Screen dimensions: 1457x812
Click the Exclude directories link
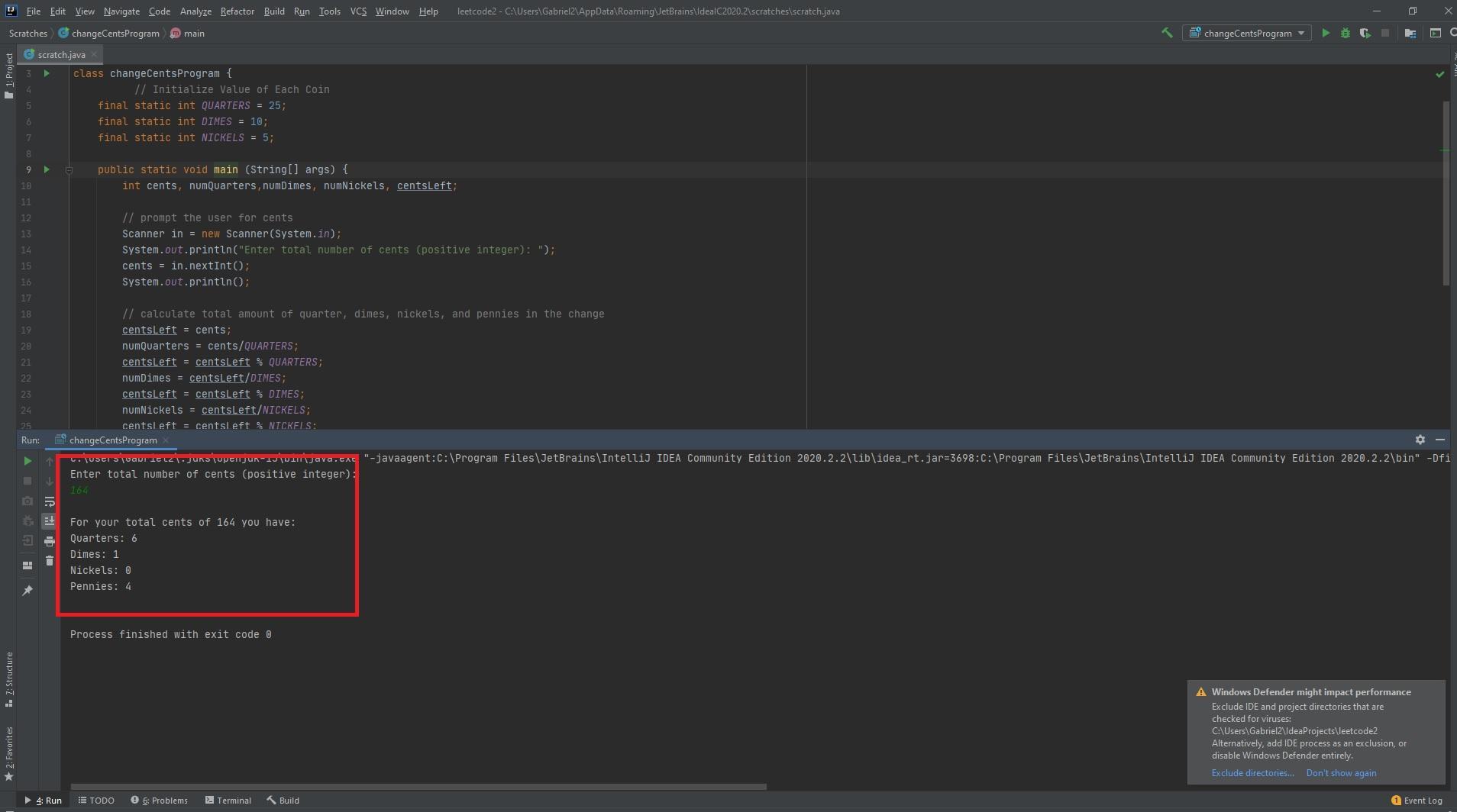click(x=1252, y=773)
